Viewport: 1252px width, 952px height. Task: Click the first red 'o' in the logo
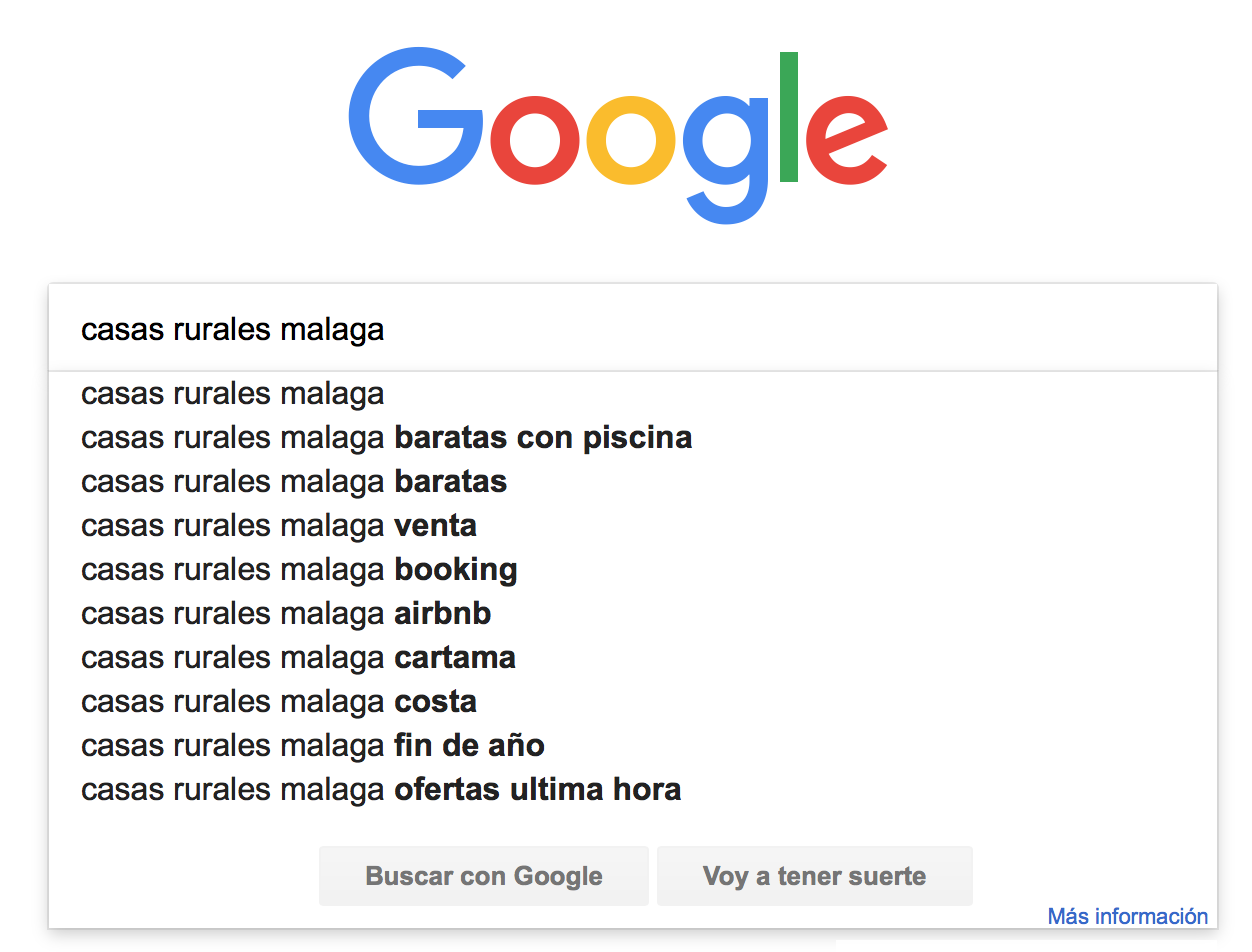(x=534, y=139)
